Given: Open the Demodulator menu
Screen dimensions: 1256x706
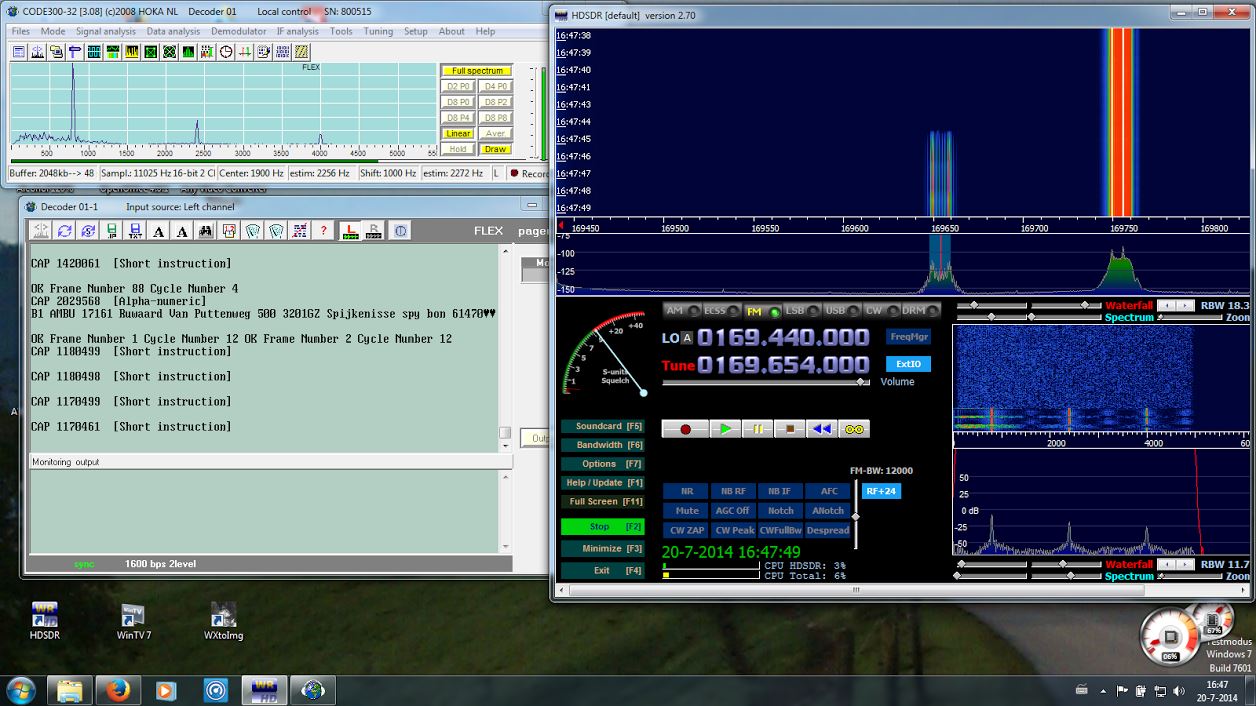Looking at the screenshot, I should click(239, 31).
